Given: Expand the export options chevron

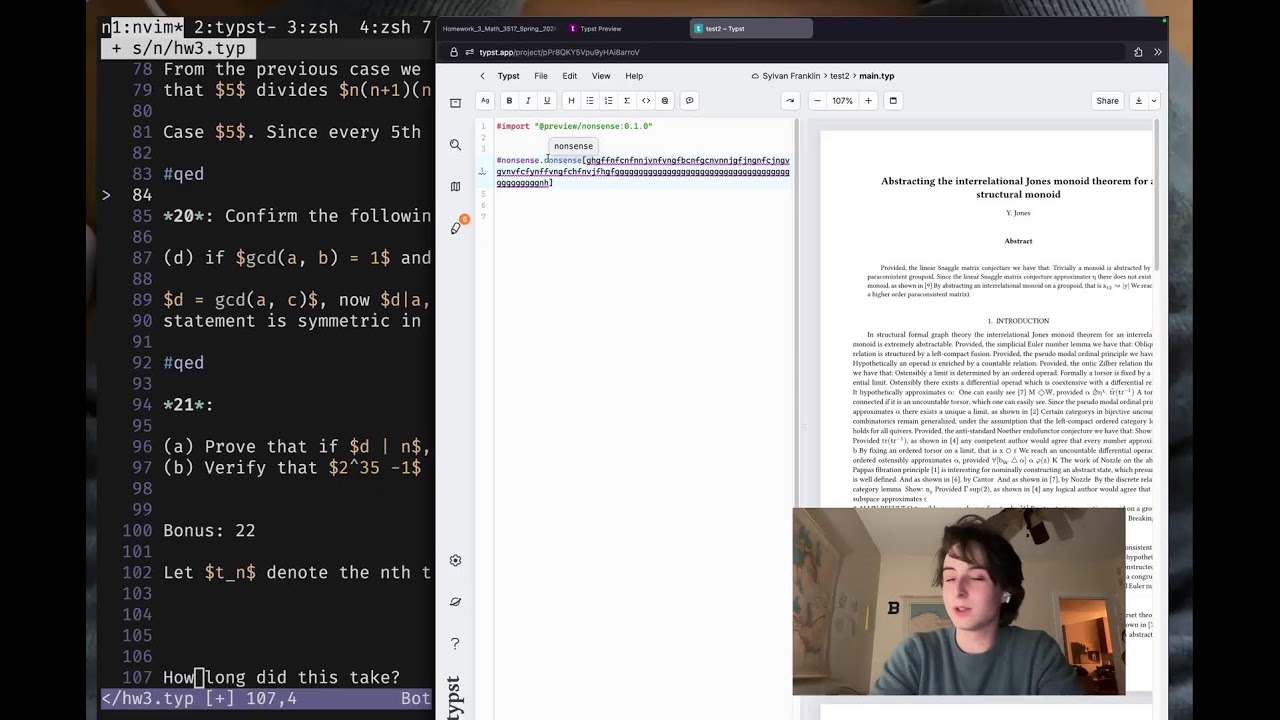Looking at the screenshot, I should coord(1153,100).
